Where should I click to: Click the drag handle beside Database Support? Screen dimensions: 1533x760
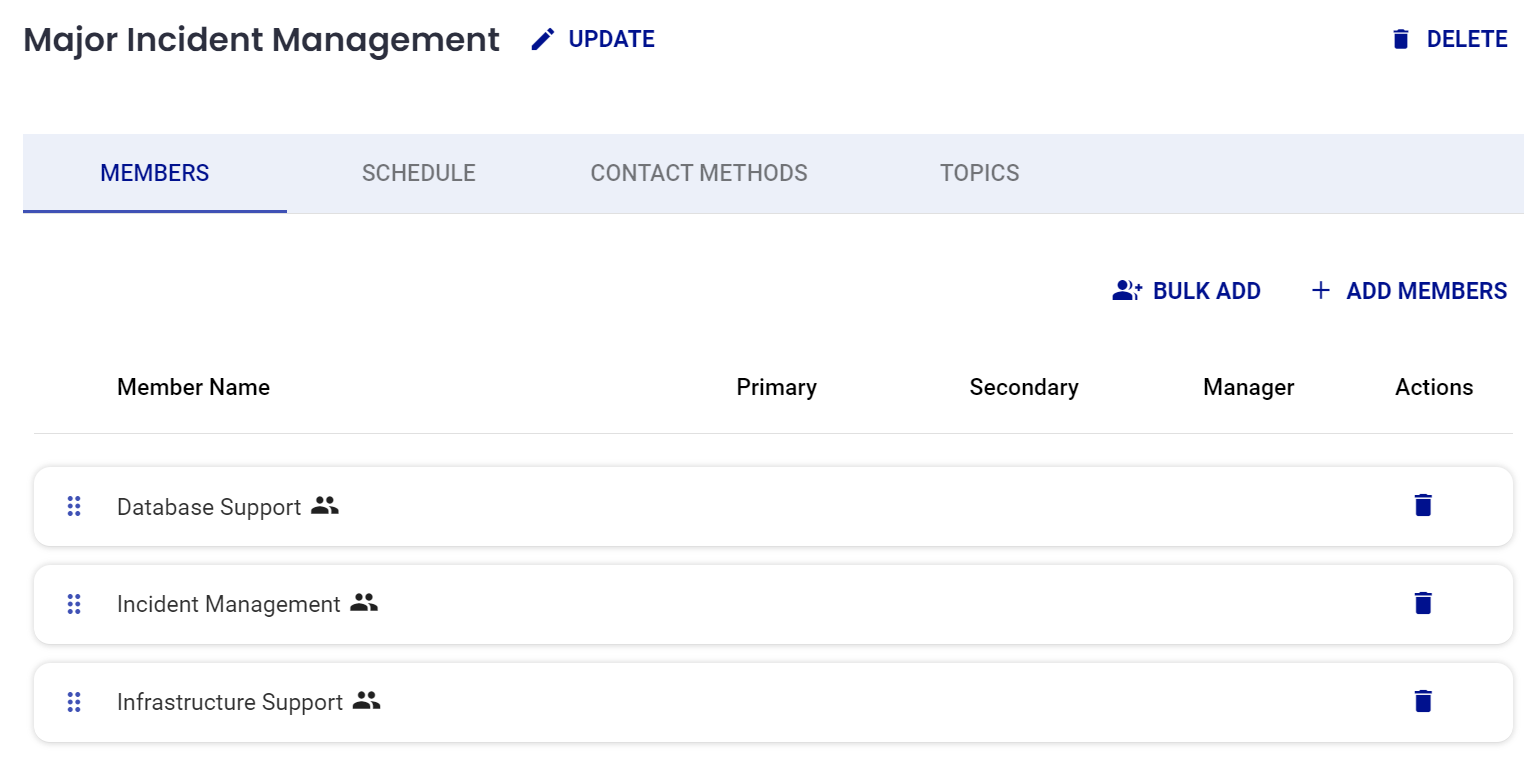(73, 507)
